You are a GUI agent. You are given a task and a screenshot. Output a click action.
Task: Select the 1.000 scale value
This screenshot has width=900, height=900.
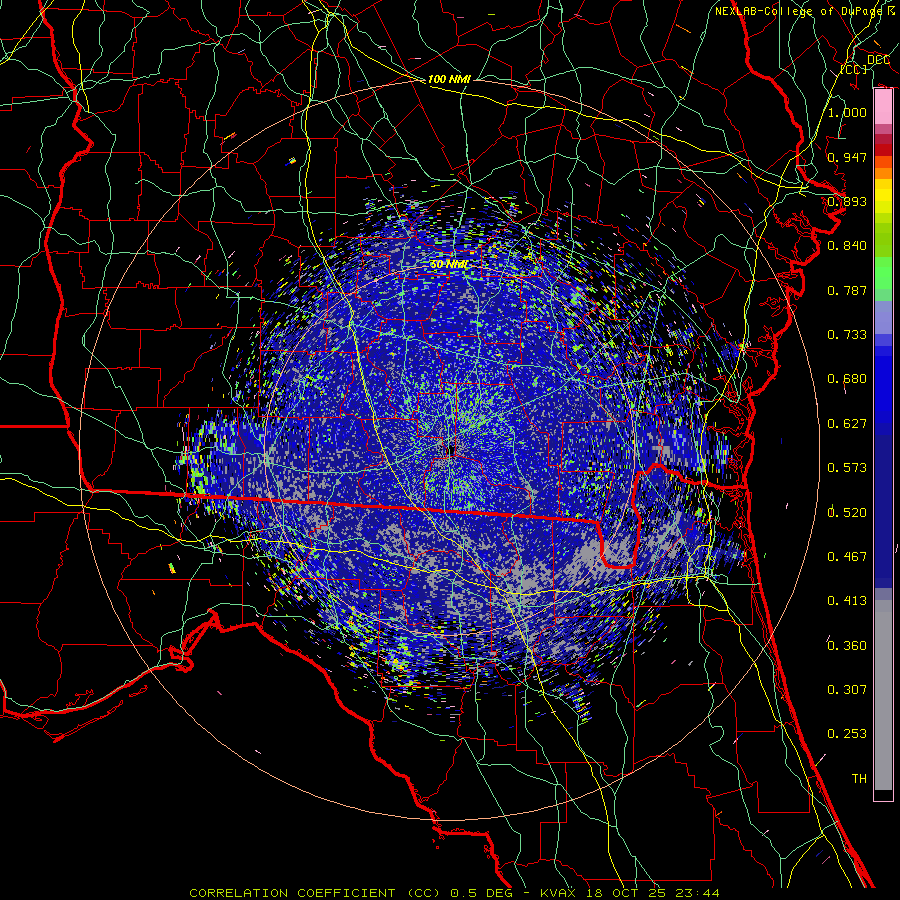pos(847,112)
